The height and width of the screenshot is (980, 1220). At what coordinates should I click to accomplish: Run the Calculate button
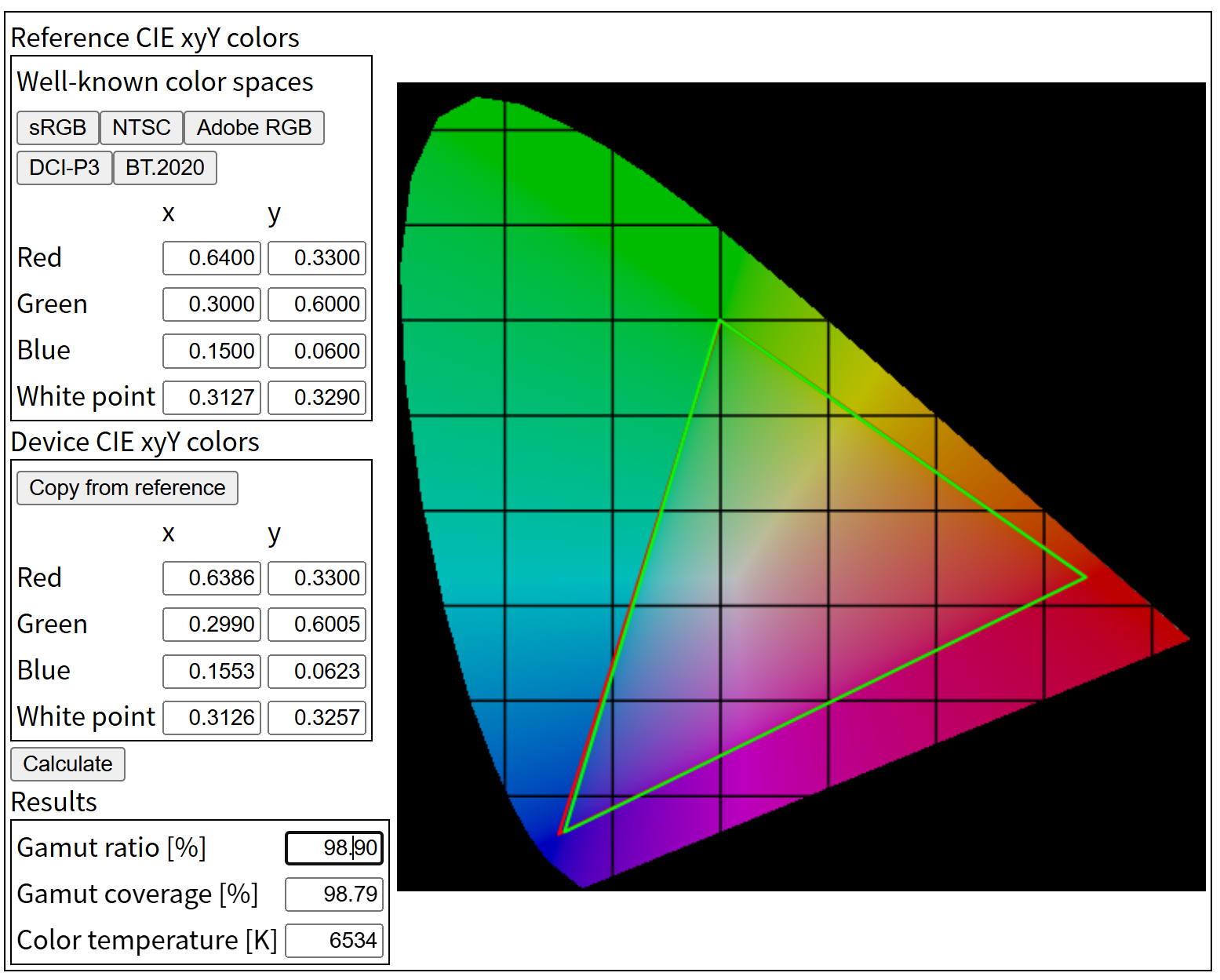coord(67,763)
